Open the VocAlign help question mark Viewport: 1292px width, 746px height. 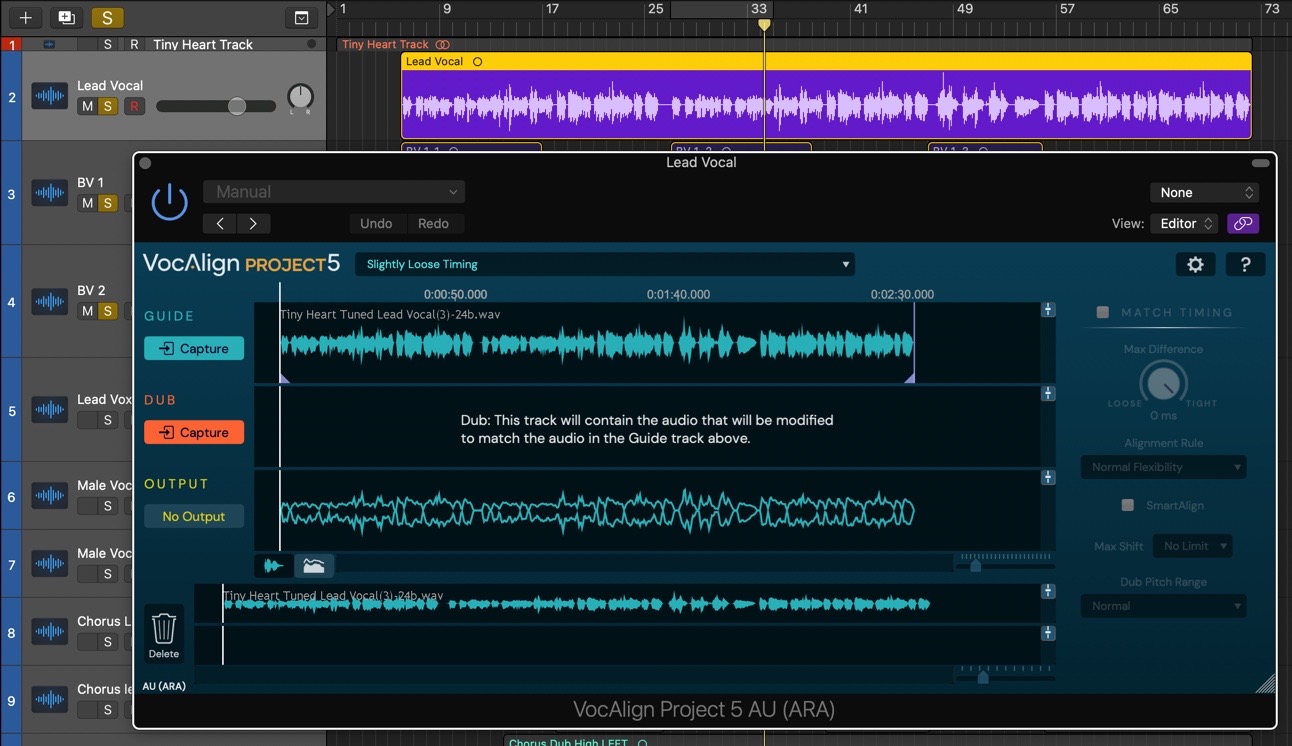click(1245, 264)
